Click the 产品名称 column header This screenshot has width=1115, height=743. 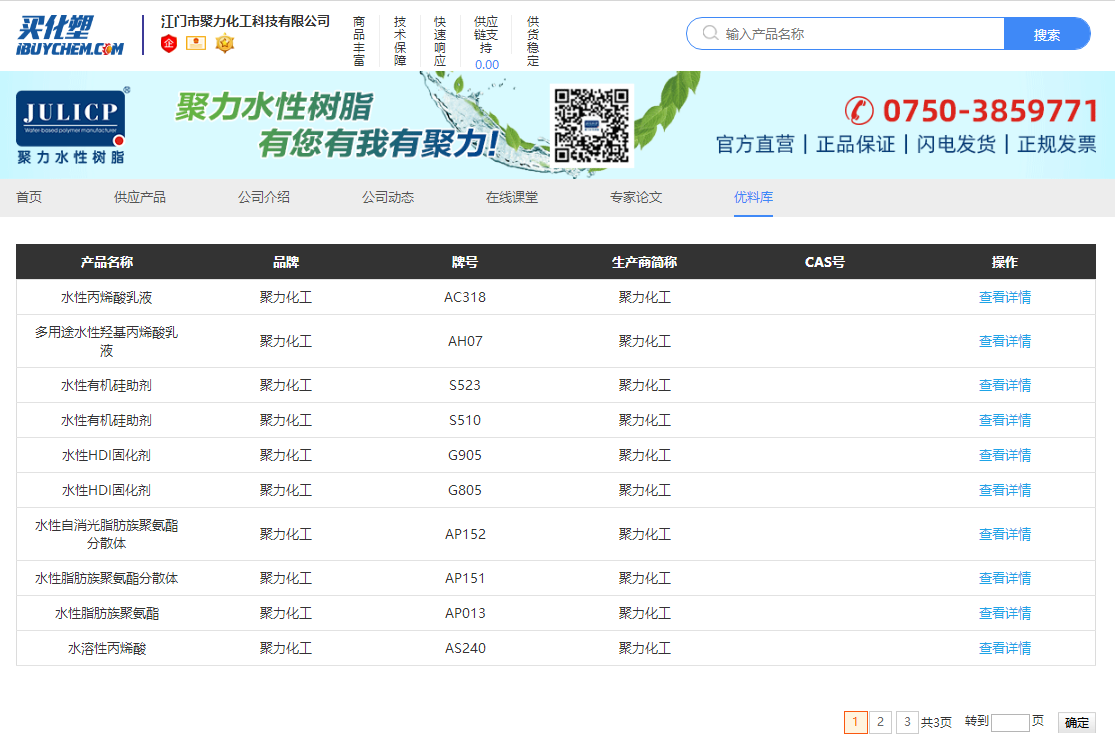pyautogui.click(x=107, y=262)
